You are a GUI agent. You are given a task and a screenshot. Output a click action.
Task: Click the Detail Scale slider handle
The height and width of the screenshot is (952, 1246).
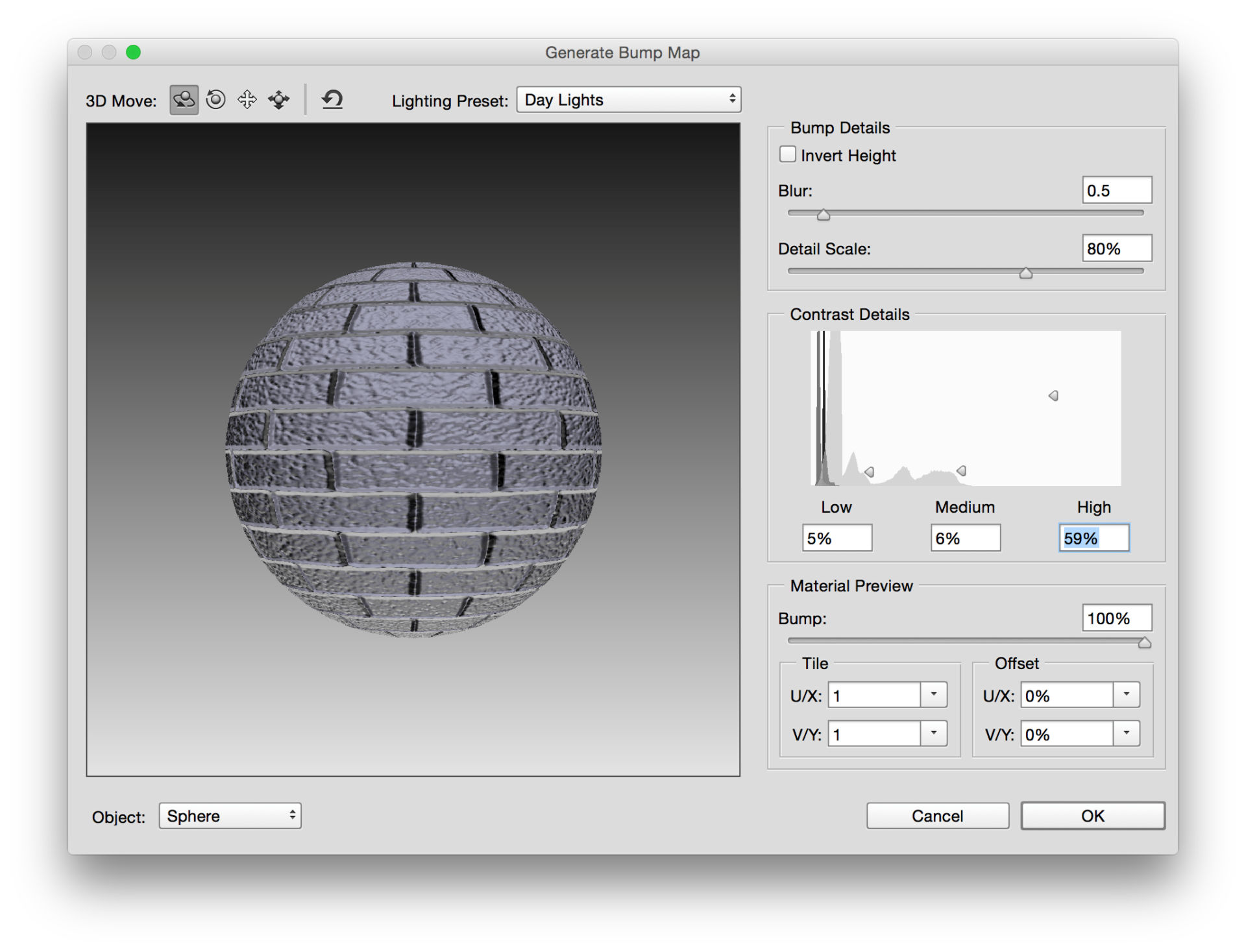click(x=1026, y=273)
